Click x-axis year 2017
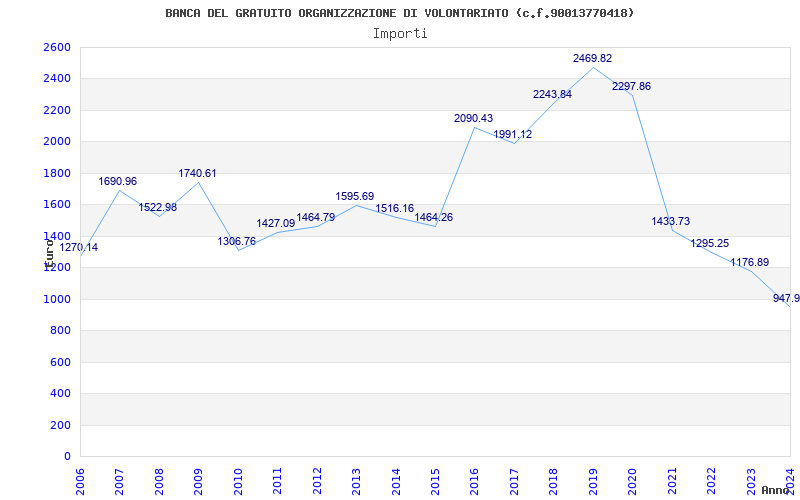This screenshot has width=800, height=500. (515, 481)
